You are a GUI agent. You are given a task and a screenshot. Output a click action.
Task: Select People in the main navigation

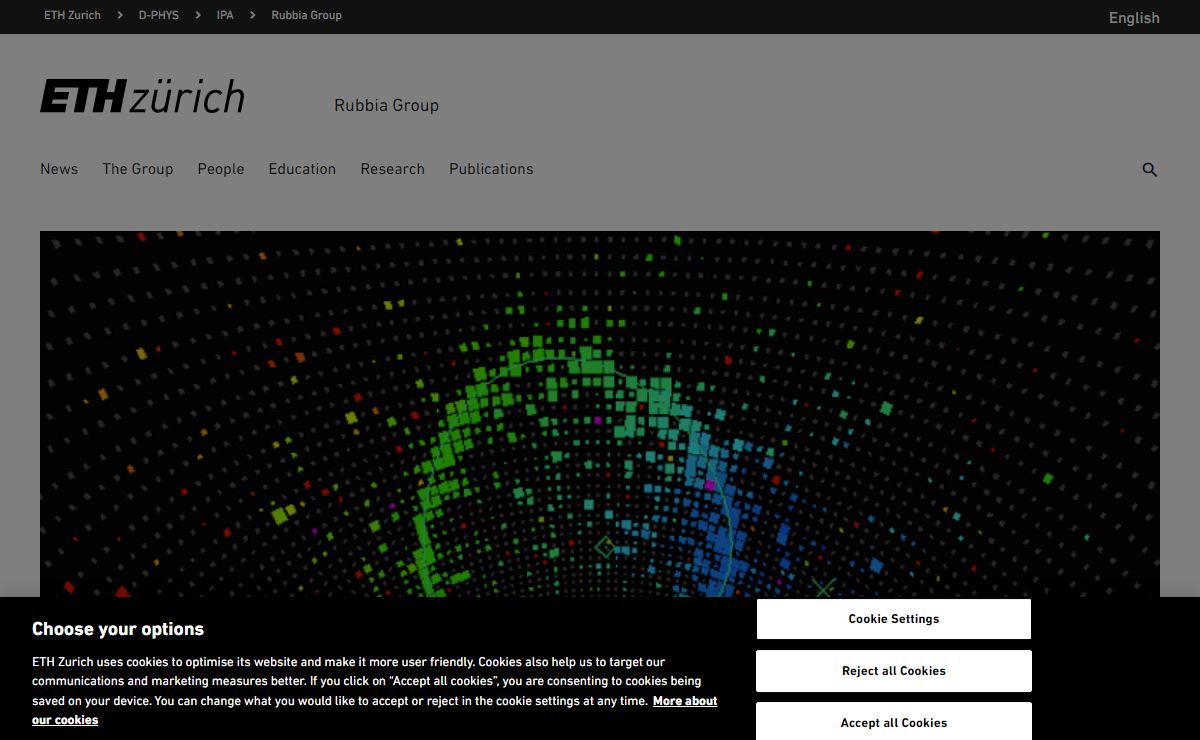point(220,169)
